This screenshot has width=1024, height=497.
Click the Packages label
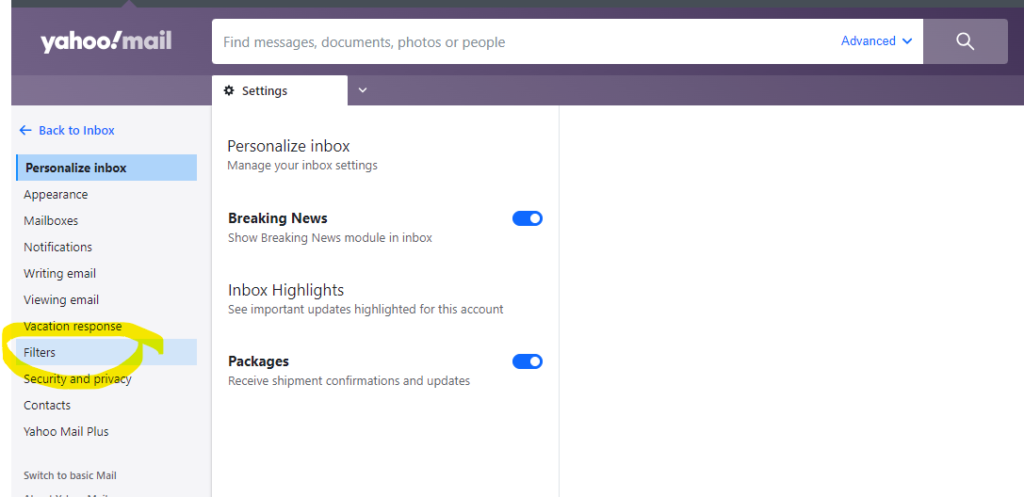(x=259, y=361)
